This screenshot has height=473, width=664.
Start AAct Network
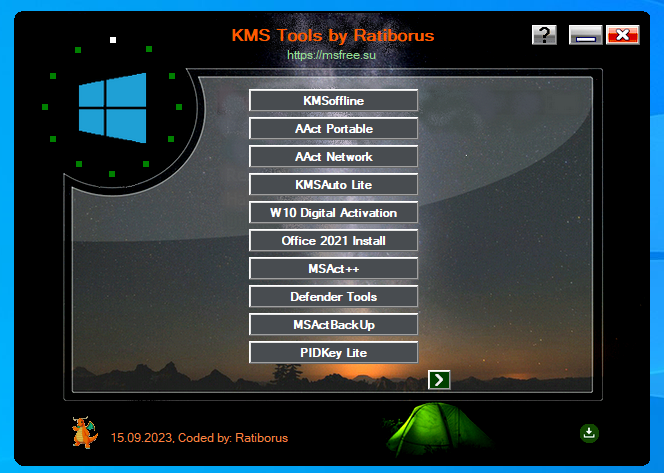click(333, 157)
